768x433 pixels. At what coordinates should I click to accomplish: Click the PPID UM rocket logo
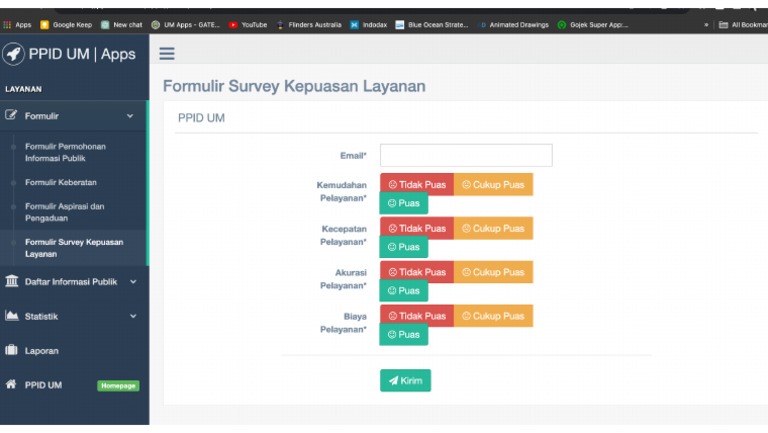[14, 54]
